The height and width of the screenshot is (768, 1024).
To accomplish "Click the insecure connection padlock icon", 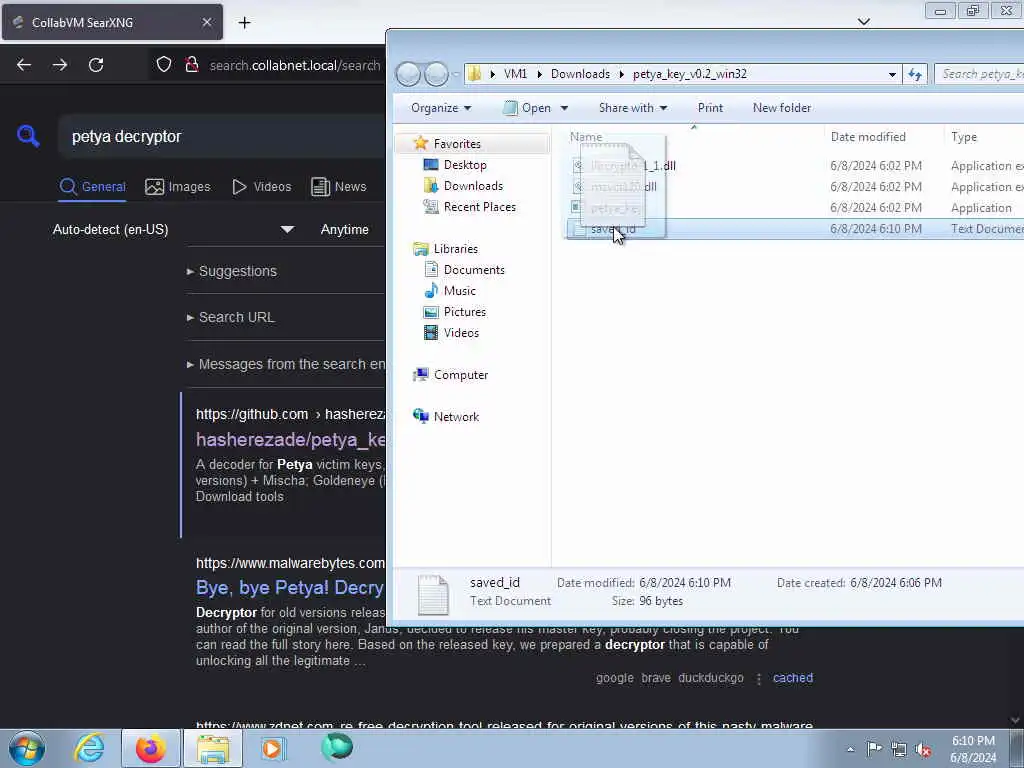I will (191, 65).
